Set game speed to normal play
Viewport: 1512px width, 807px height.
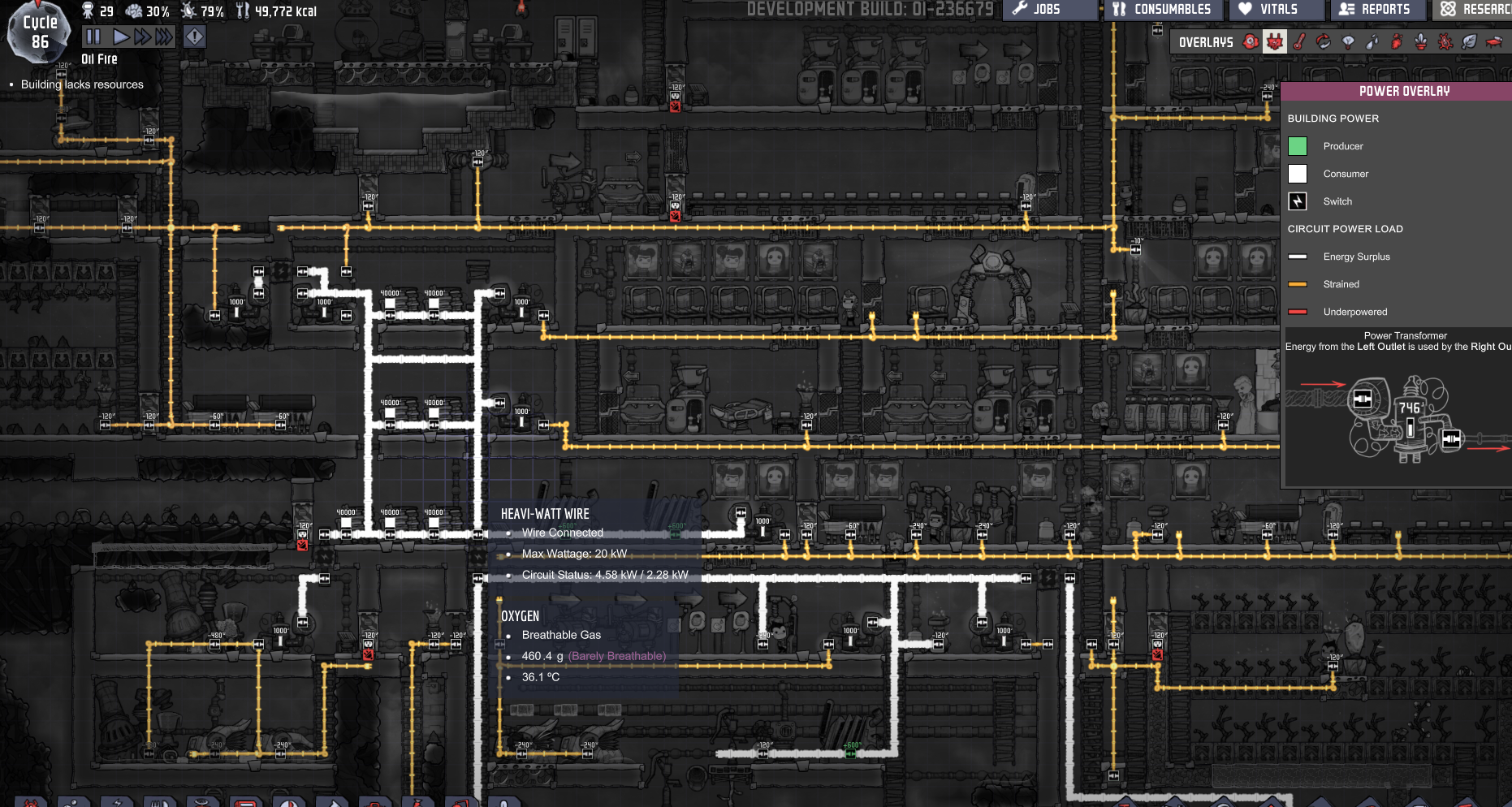[121, 37]
